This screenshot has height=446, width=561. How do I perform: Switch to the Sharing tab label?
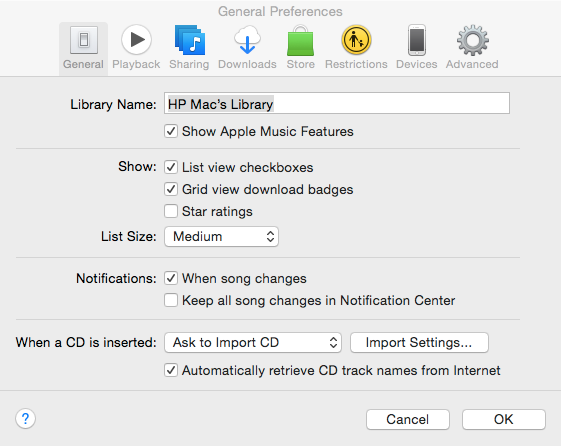[189, 64]
